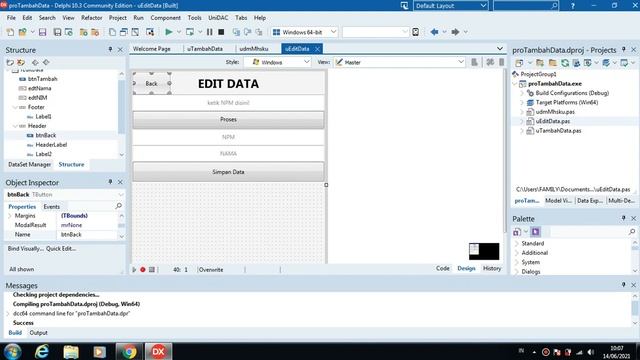Collapse the Header node in Structure
The height and width of the screenshot is (360, 640).
[15, 126]
